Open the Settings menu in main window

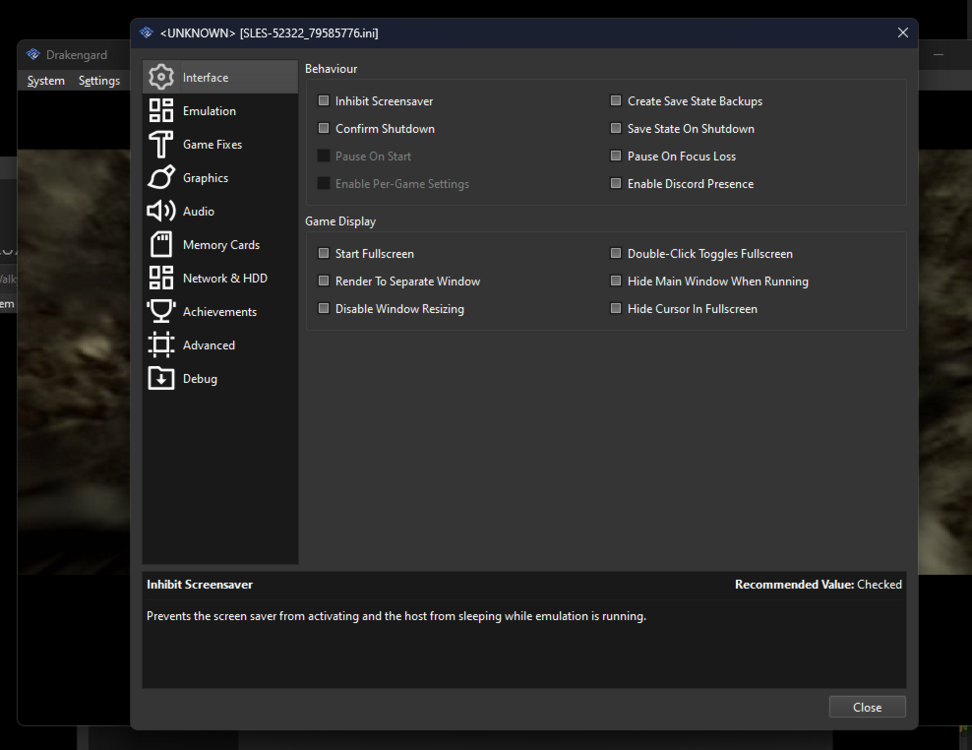click(99, 81)
